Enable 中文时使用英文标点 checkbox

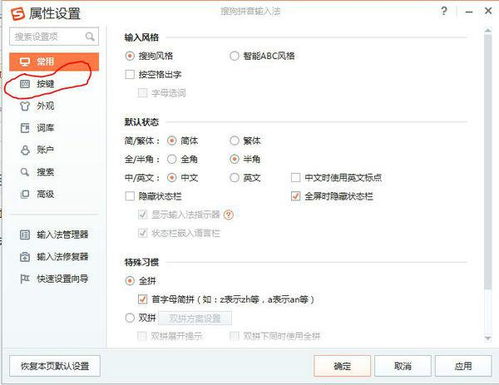click(296, 178)
